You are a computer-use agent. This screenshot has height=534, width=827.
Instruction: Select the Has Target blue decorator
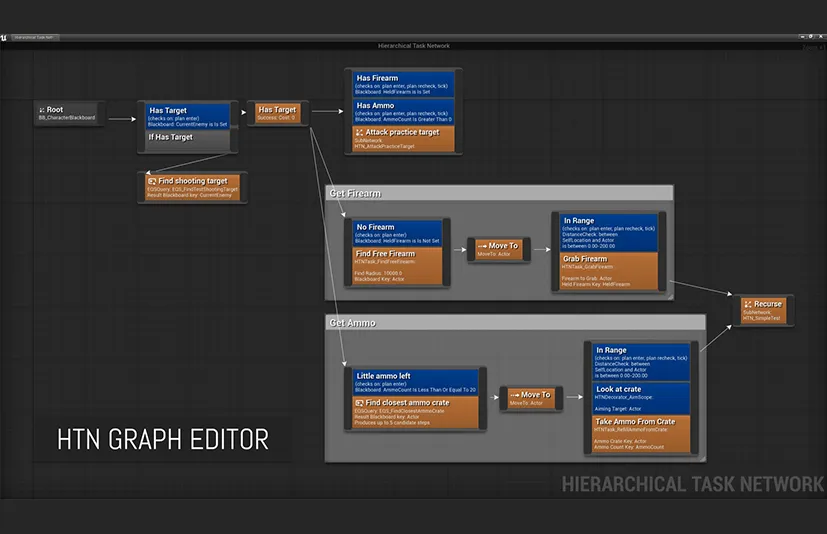tap(188, 116)
